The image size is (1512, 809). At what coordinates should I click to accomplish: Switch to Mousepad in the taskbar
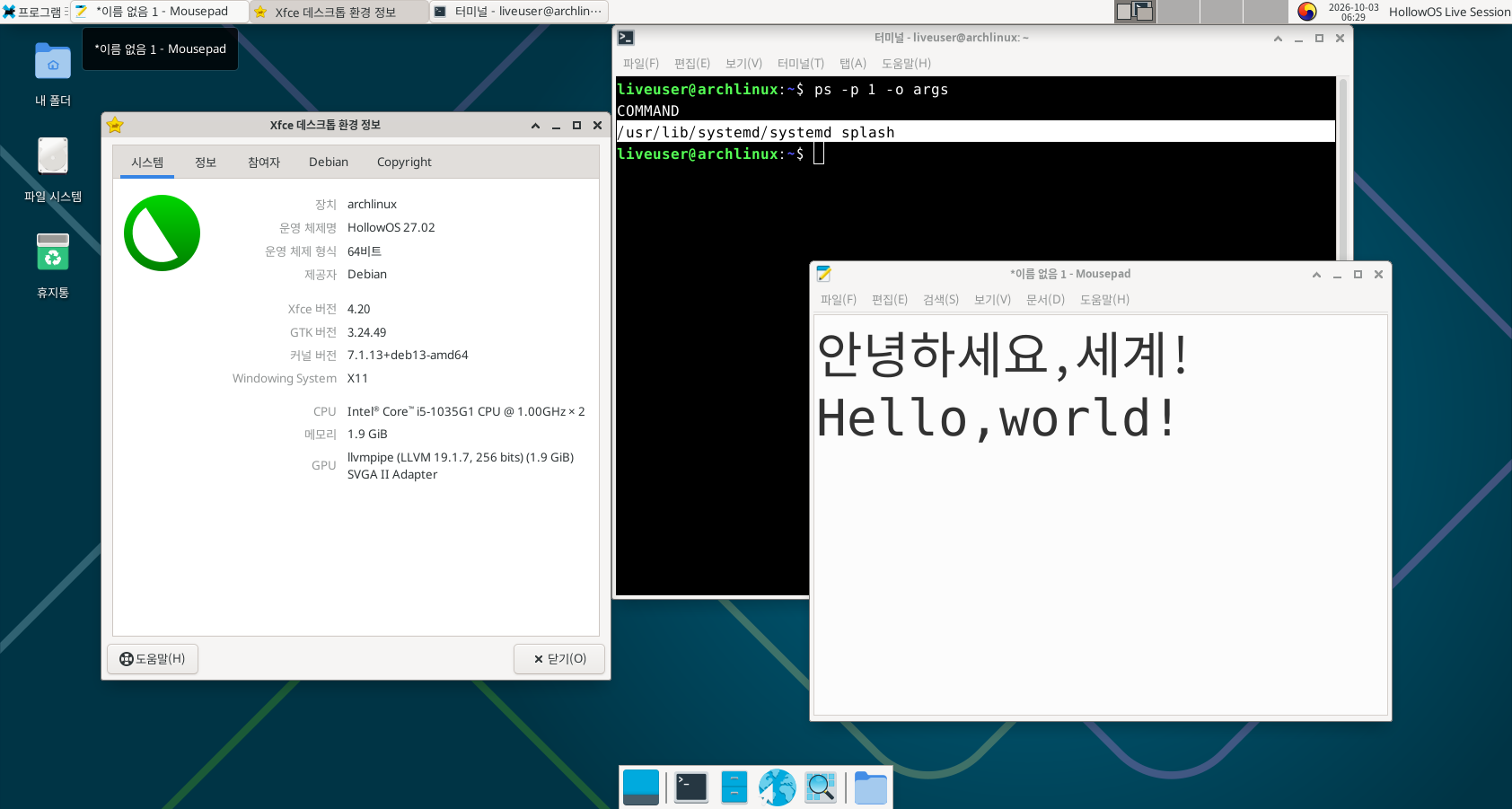(x=160, y=12)
